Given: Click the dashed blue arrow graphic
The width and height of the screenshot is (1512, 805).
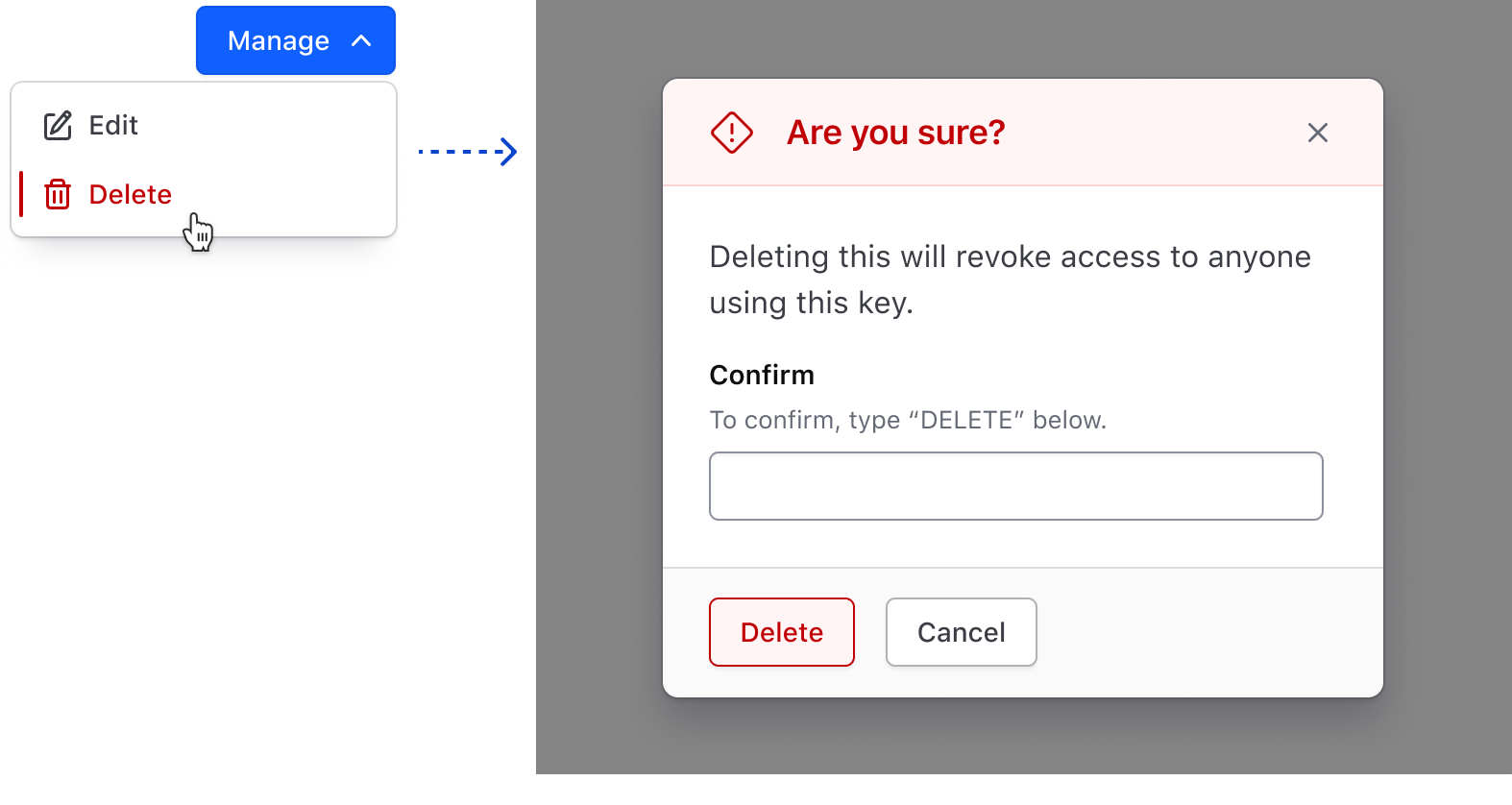Looking at the screenshot, I should 468,152.
